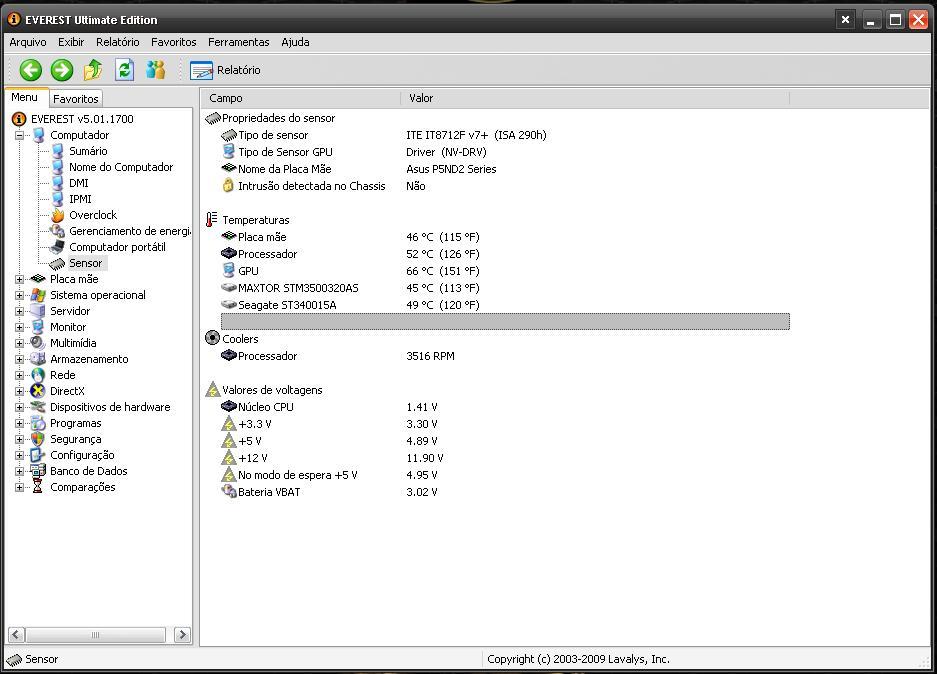Select the Núcleo CPU voltage row
Screen dimensions: 937x674
pos(505,407)
